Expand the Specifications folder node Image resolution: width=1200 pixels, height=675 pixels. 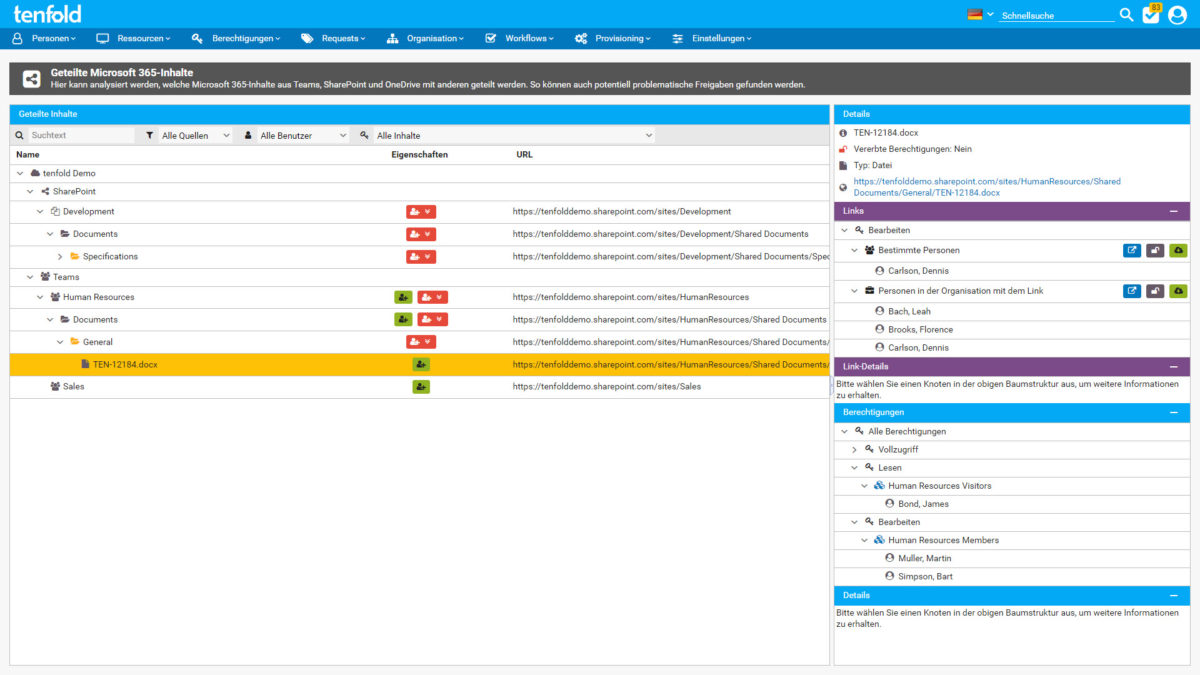click(60, 257)
